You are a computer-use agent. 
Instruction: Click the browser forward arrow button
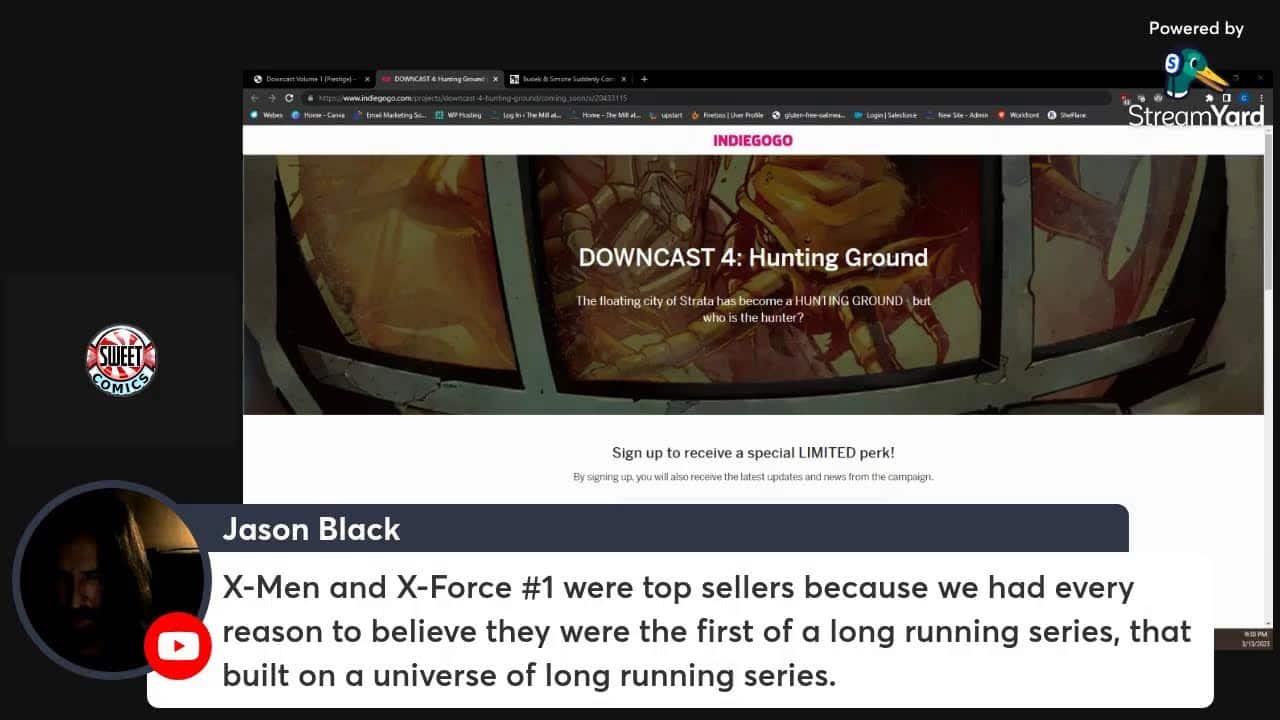[x=271, y=98]
